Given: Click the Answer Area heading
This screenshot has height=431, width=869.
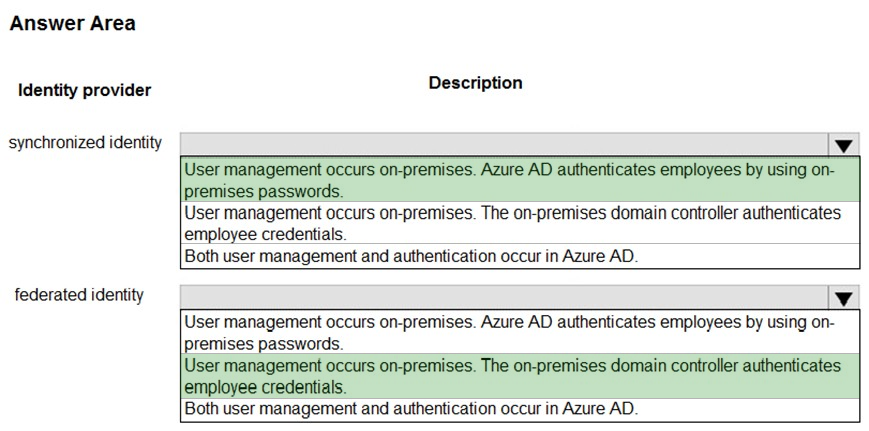Looking at the screenshot, I should tap(73, 23).
